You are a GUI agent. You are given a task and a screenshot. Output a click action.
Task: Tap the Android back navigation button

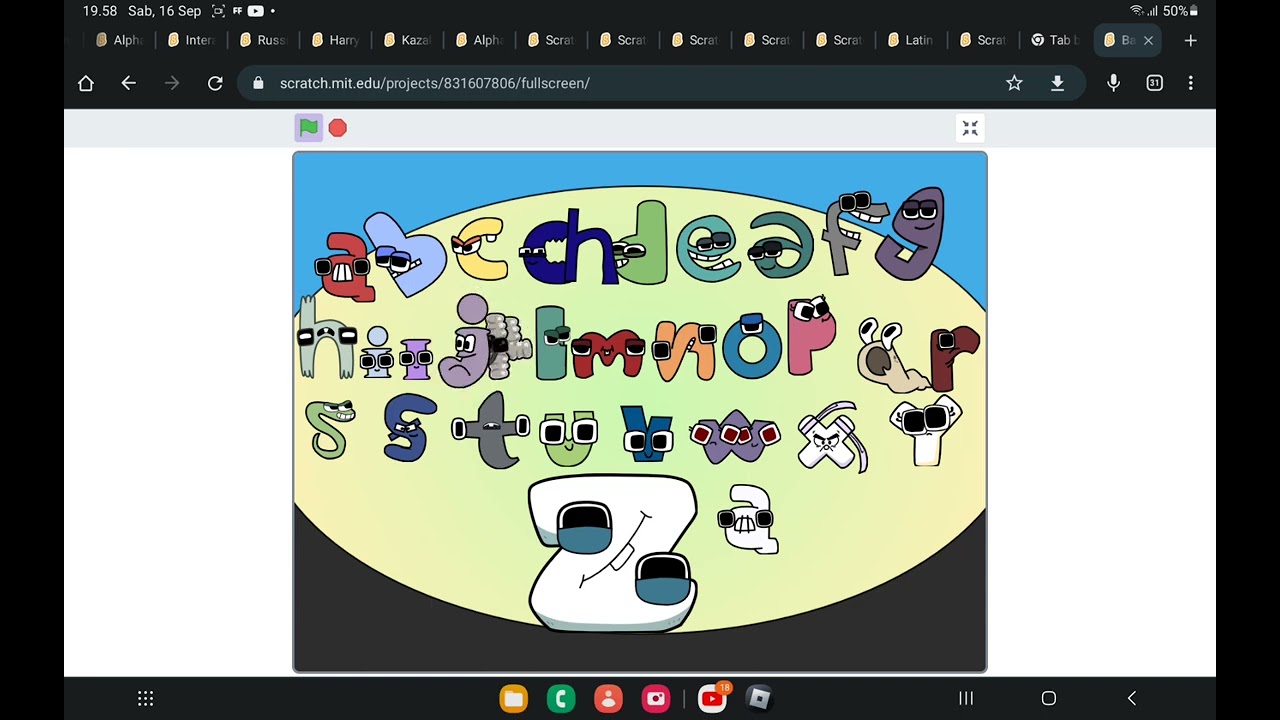click(1132, 698)
